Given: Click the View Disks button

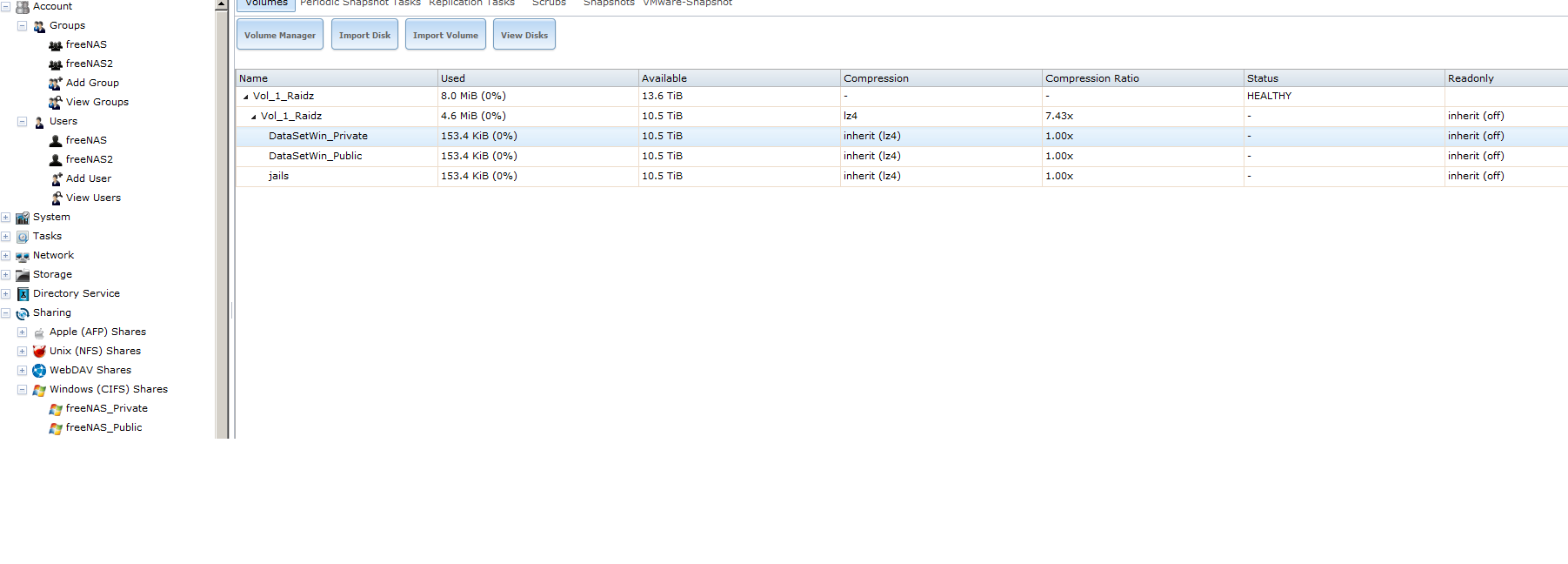Looking at the screenshot, I should pyautogui.click(x=524, y=35).
